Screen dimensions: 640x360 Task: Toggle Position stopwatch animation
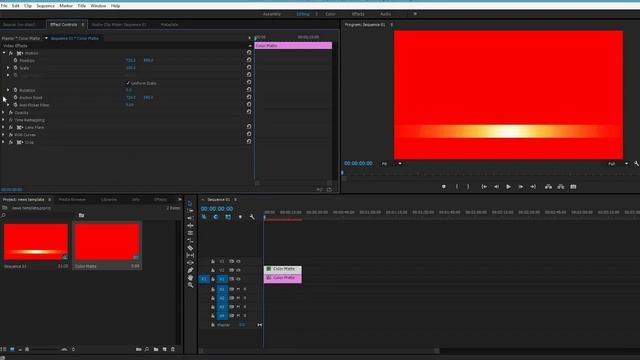point(16,60)
